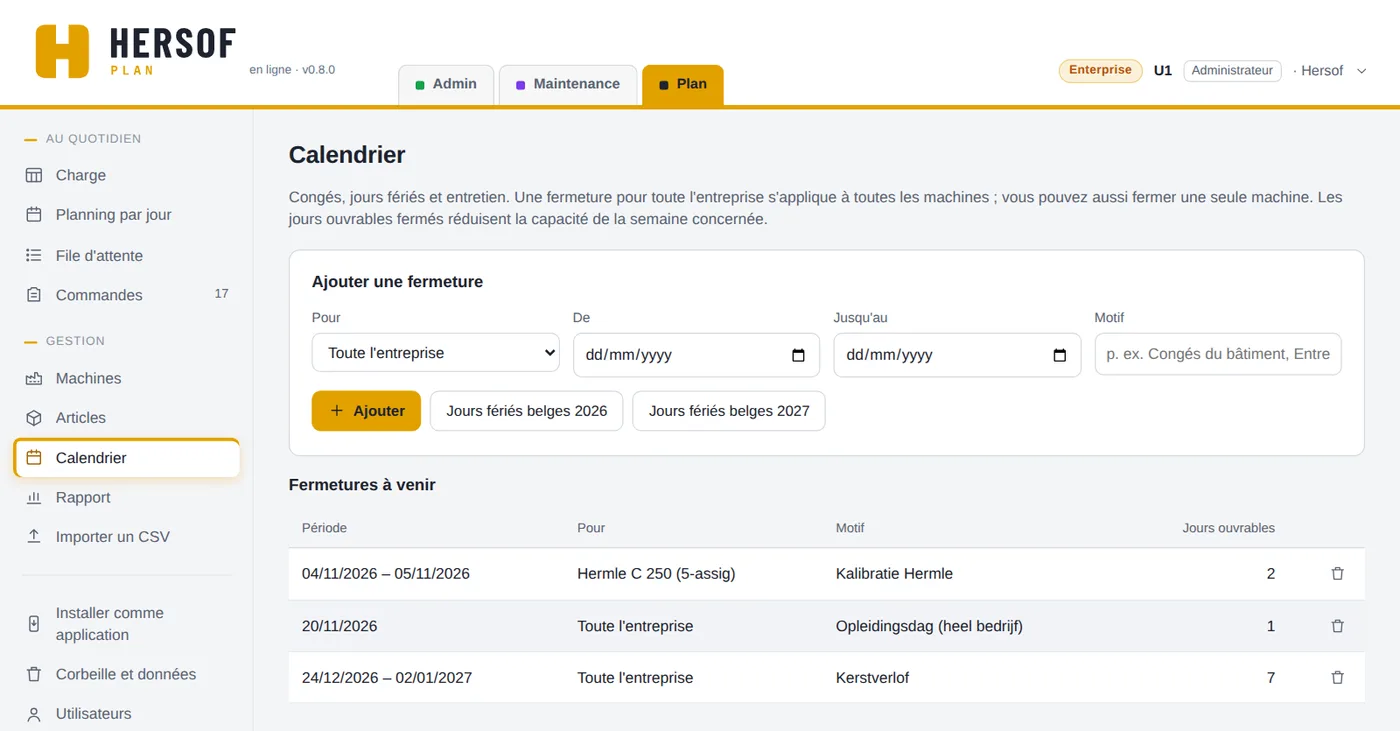Open the calendar picker in the Jusqu'au field
The width and height of the screenshot is (1400, 731).
(x=1060, y=355)
